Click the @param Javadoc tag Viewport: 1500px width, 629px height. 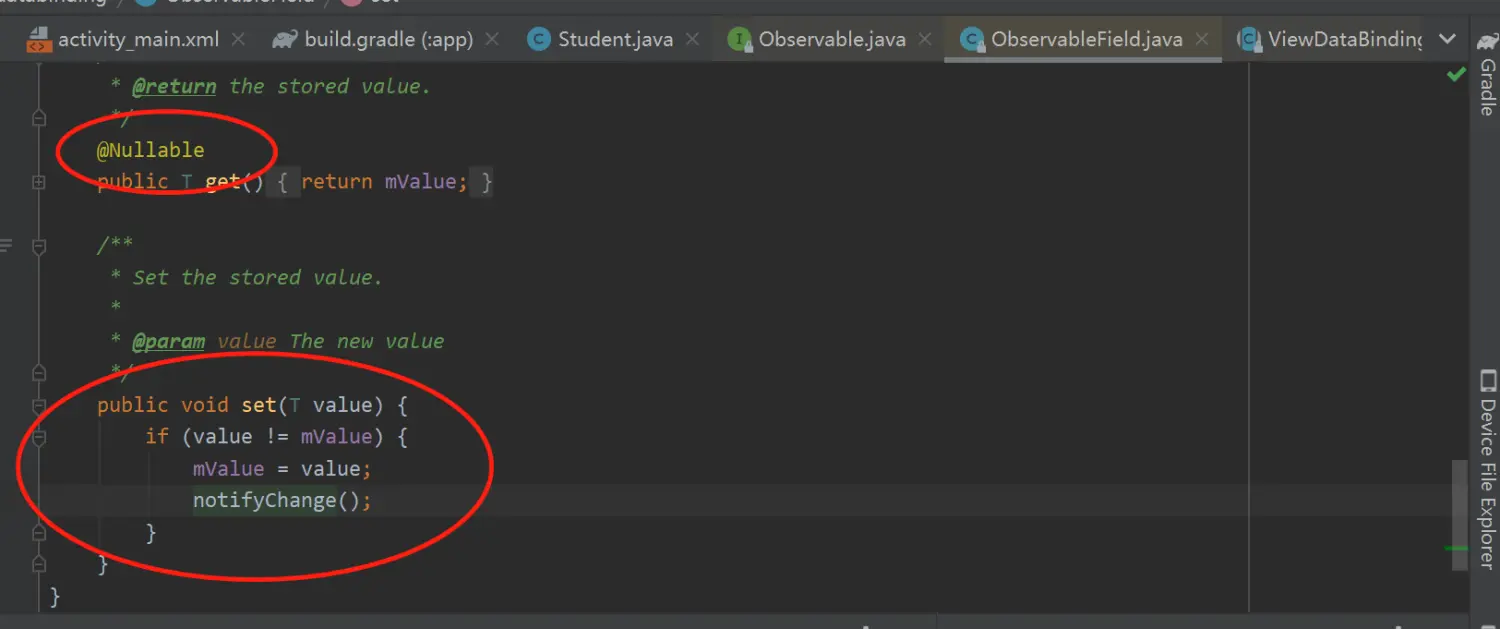coord(169,342)
